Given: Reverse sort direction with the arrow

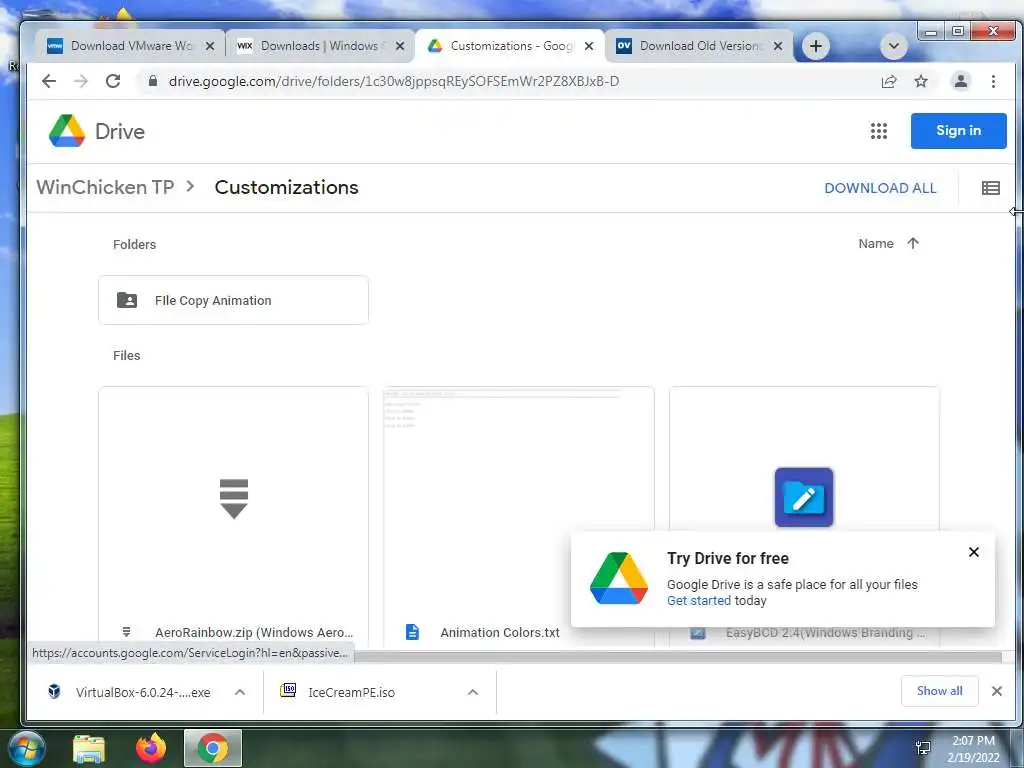Looking at the screenshot, I should point(913,243).
